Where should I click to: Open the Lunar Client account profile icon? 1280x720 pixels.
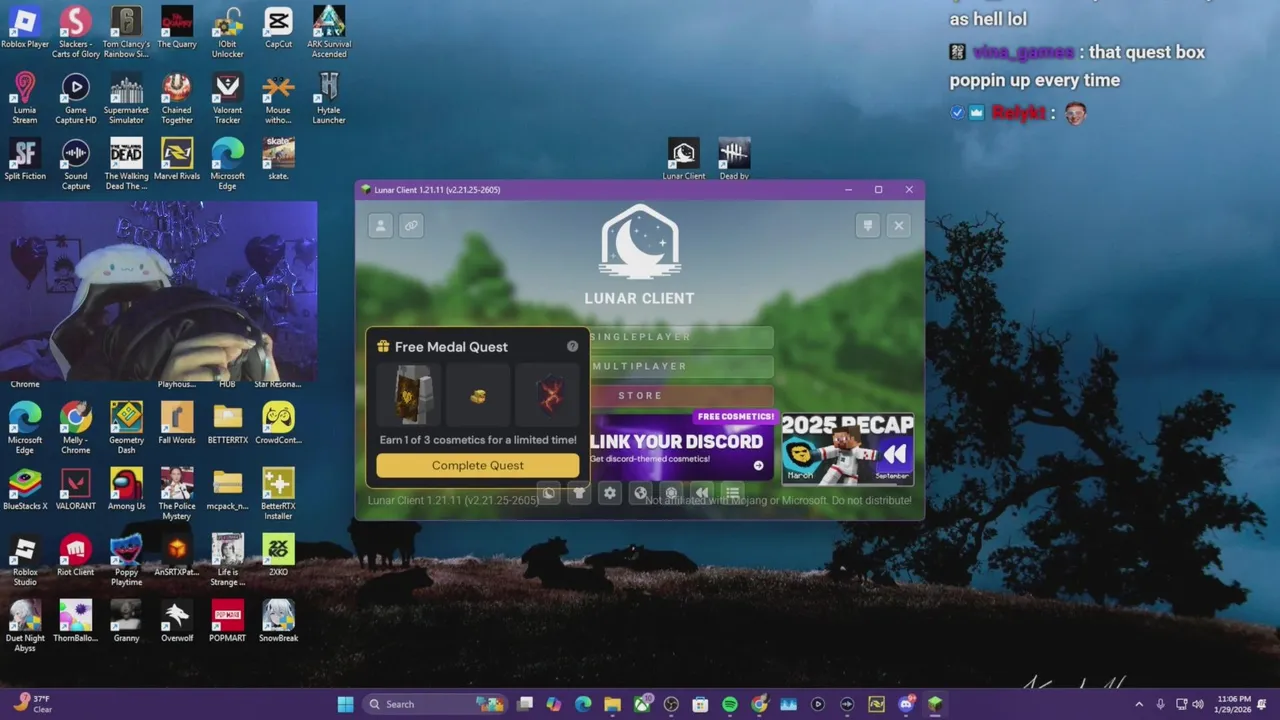click(x=380, y=226)
